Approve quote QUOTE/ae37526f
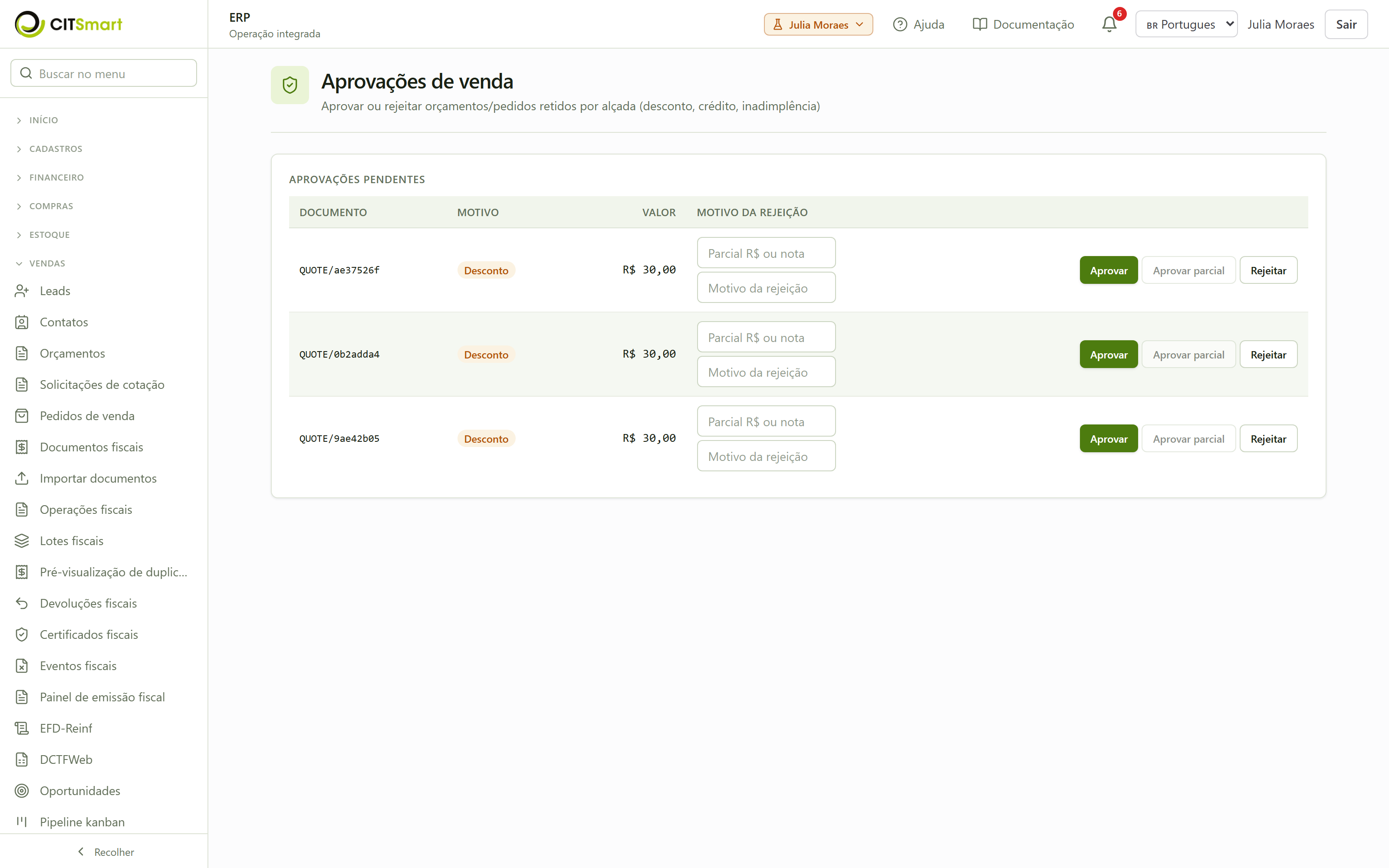 1108,270
